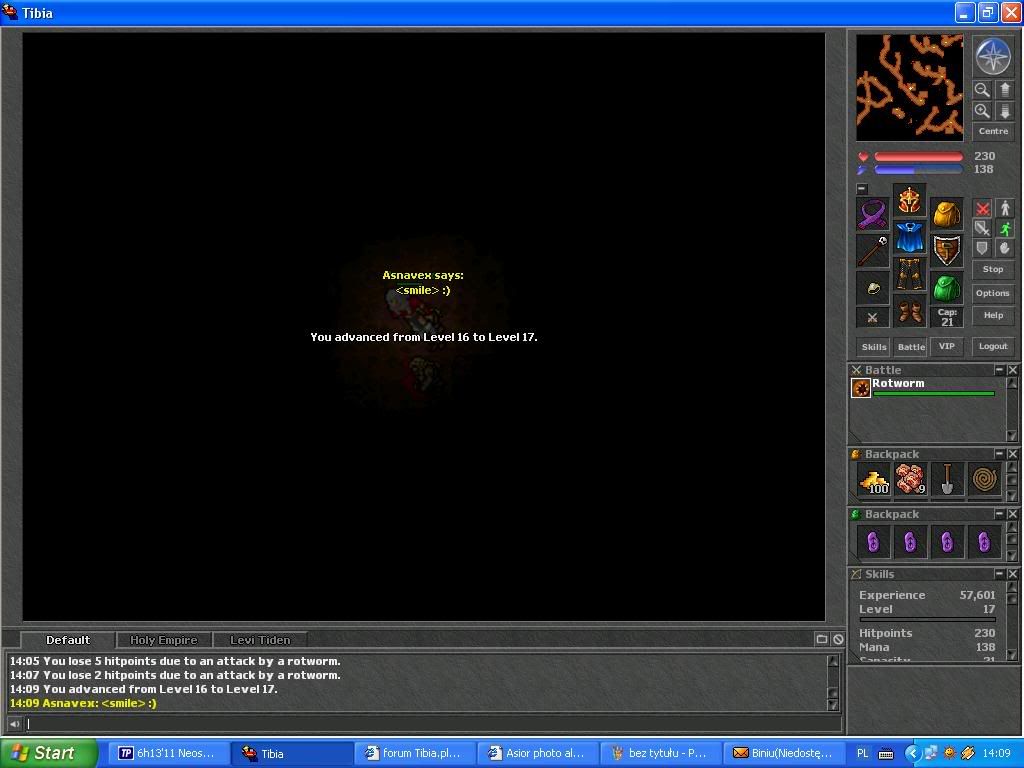Image resolution: width=1024 pixels, height=768 pixels.
Task: Move minimap view one floor down
Action: click(x=1004, y=111)
